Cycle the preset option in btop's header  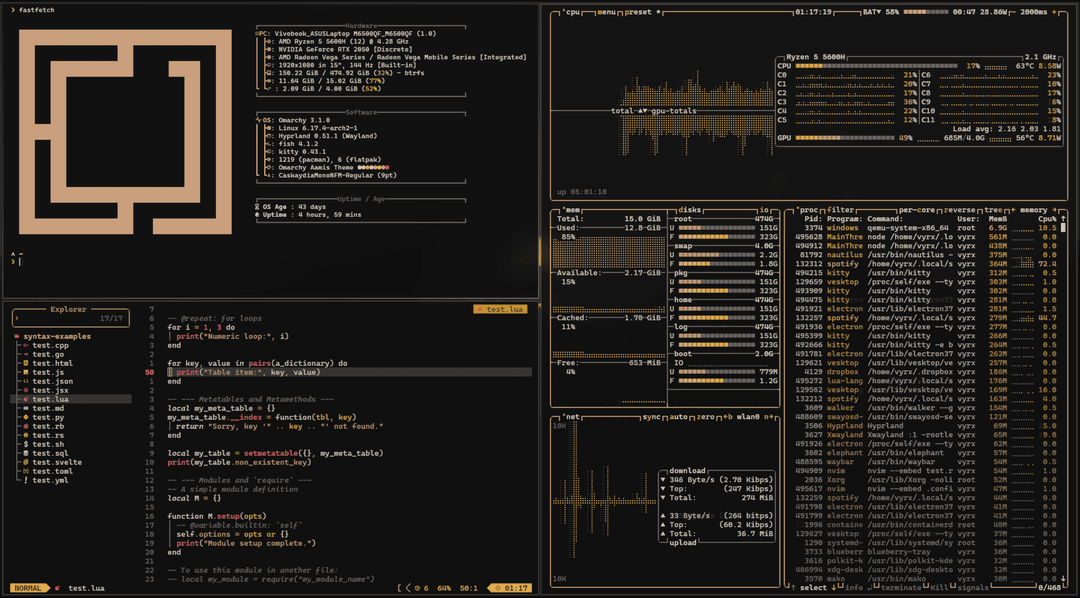pyautogui.click(x=639, y=10)
